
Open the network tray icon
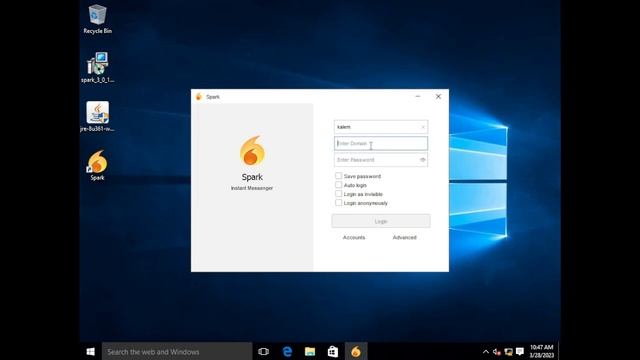pos(508,351)
